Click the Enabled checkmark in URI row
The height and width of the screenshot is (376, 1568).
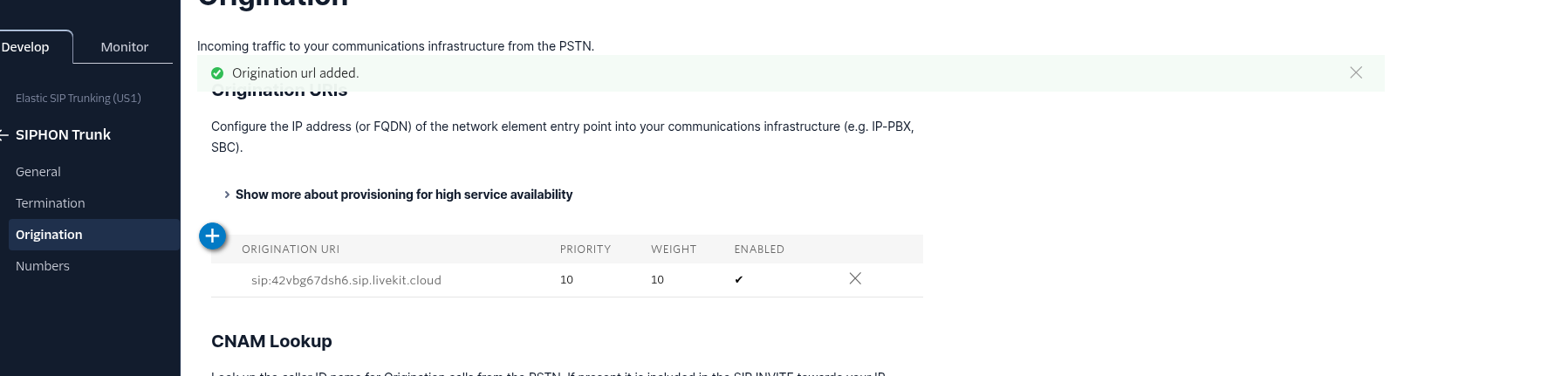739,280
